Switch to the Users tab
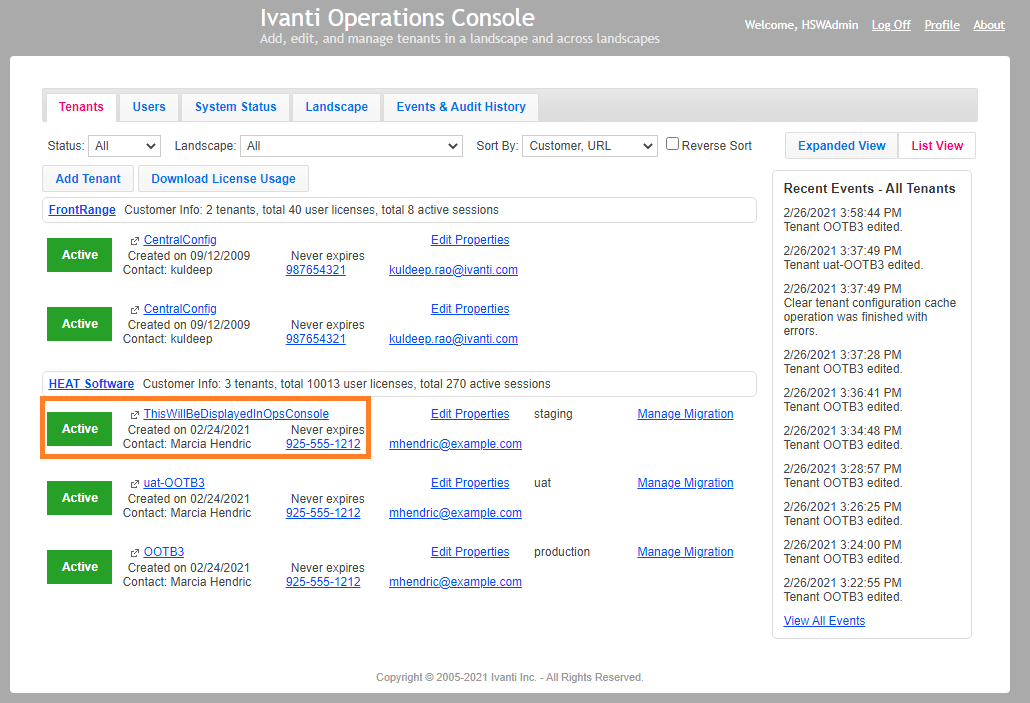The image size is (1030, 703). pyautogui.click(x=148, y=107)
